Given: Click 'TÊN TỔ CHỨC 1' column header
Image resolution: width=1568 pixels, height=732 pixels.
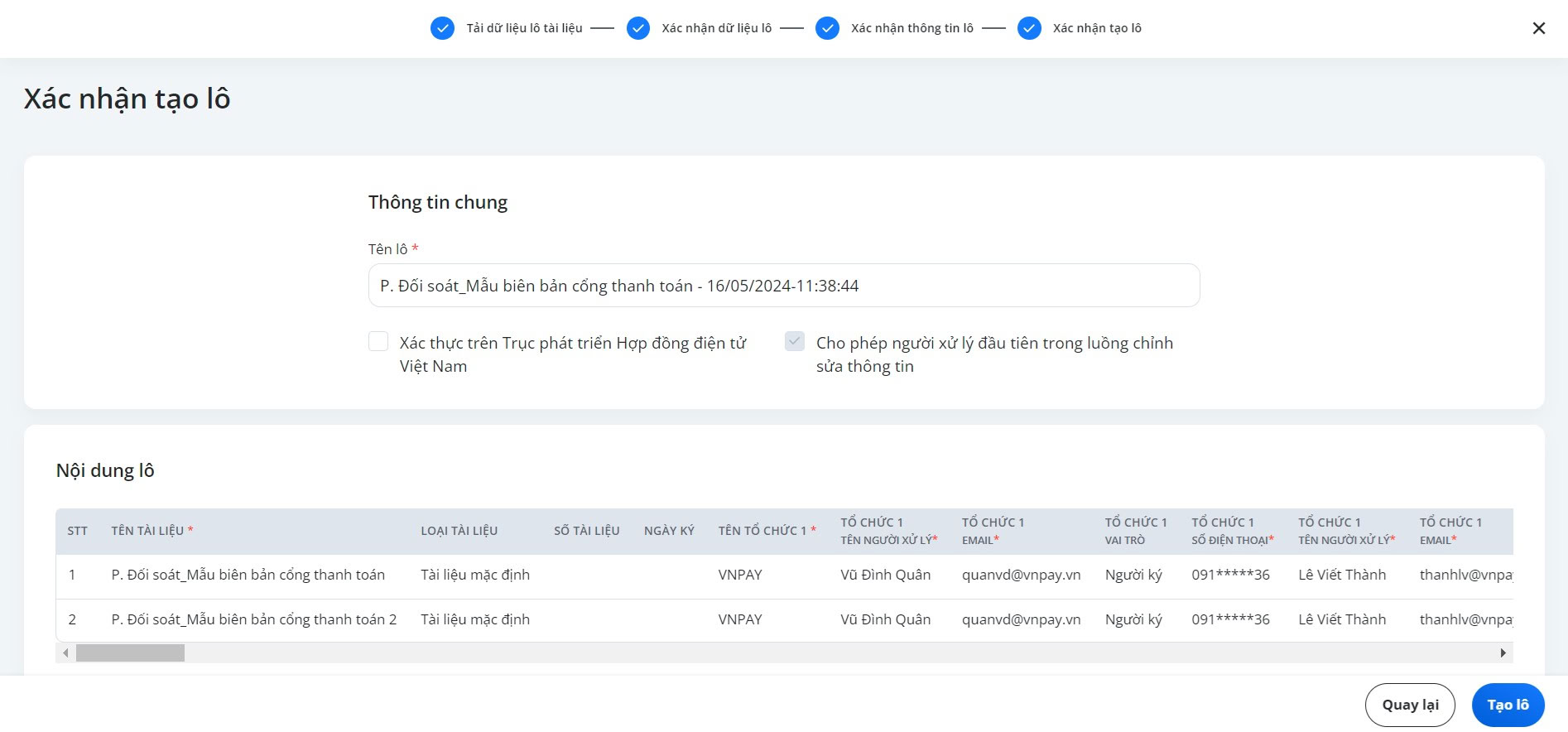Looking at the screenshot, I should pos(767,531).
